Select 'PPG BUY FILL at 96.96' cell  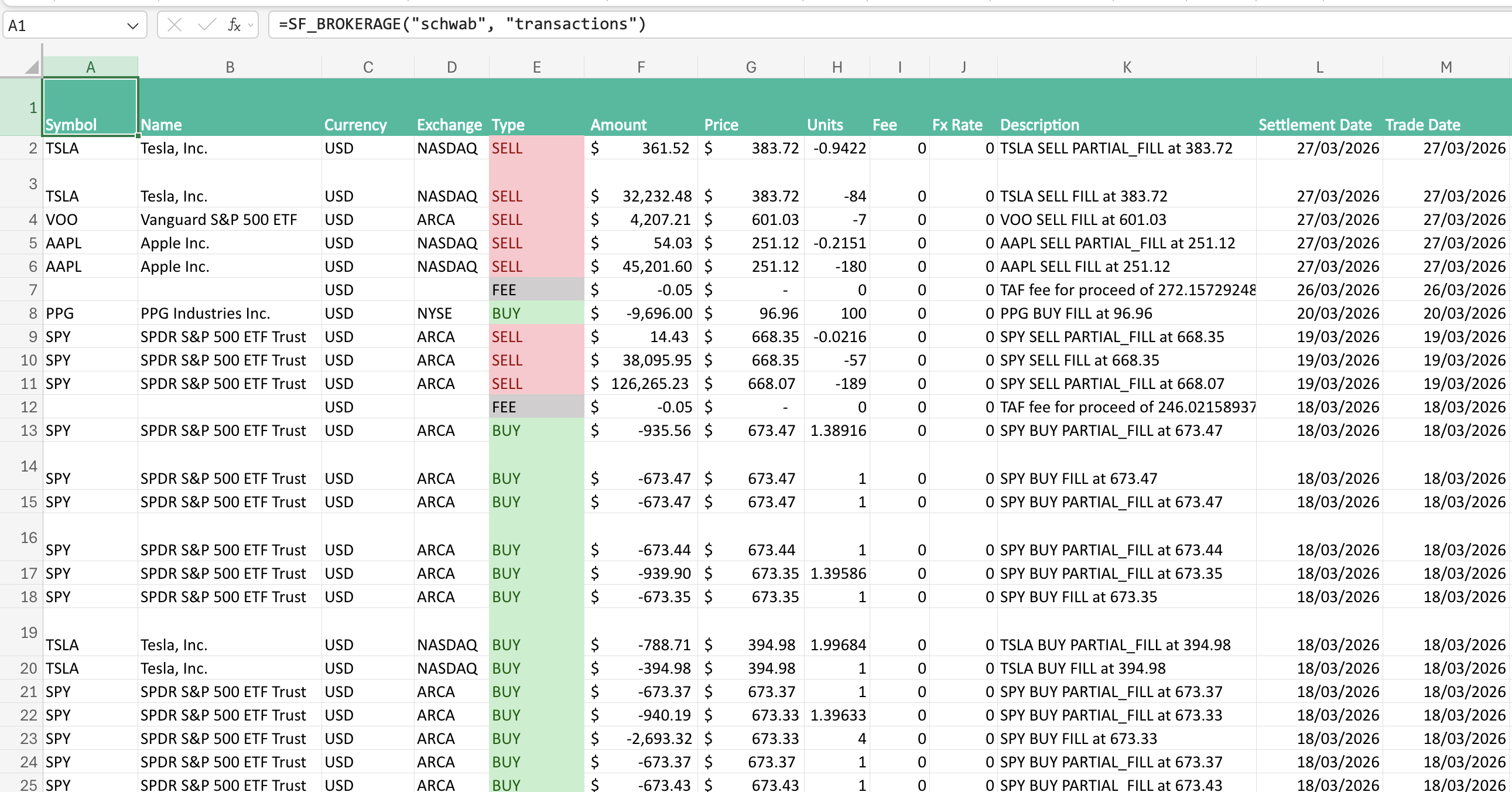click(x=1127, y=313)
